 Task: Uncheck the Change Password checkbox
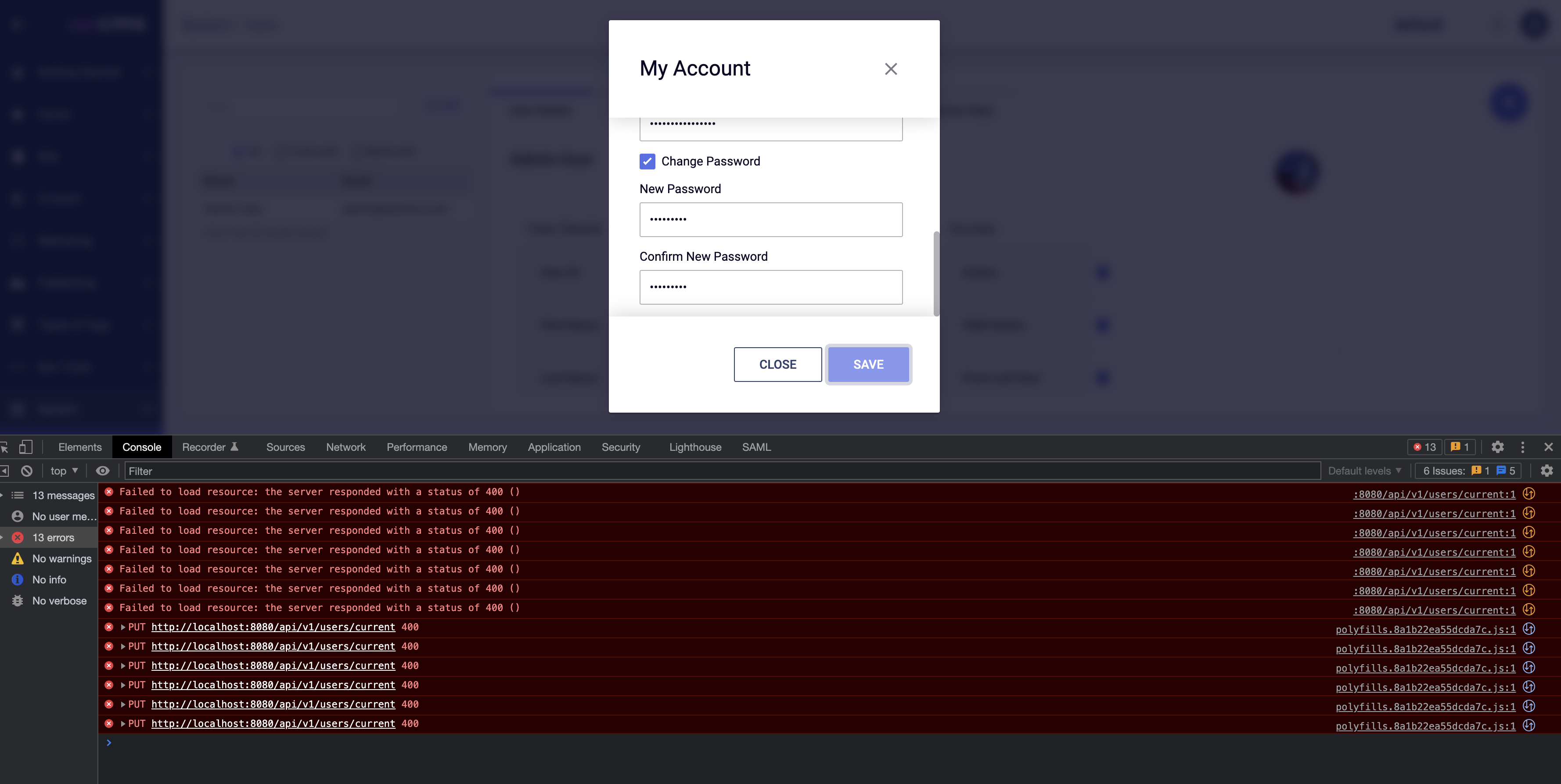point(647,161)
